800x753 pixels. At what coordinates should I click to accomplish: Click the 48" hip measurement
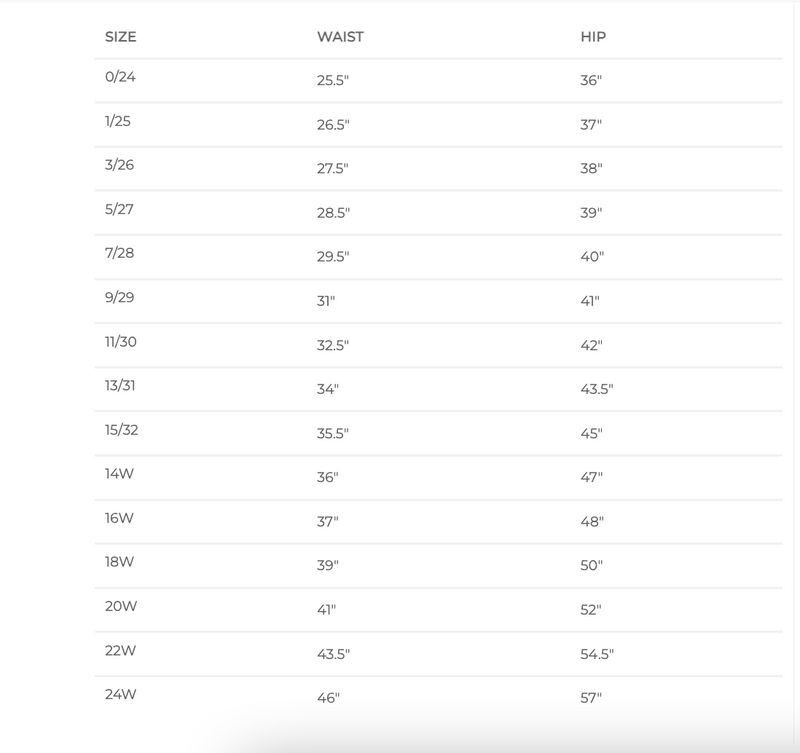[592, 521]
